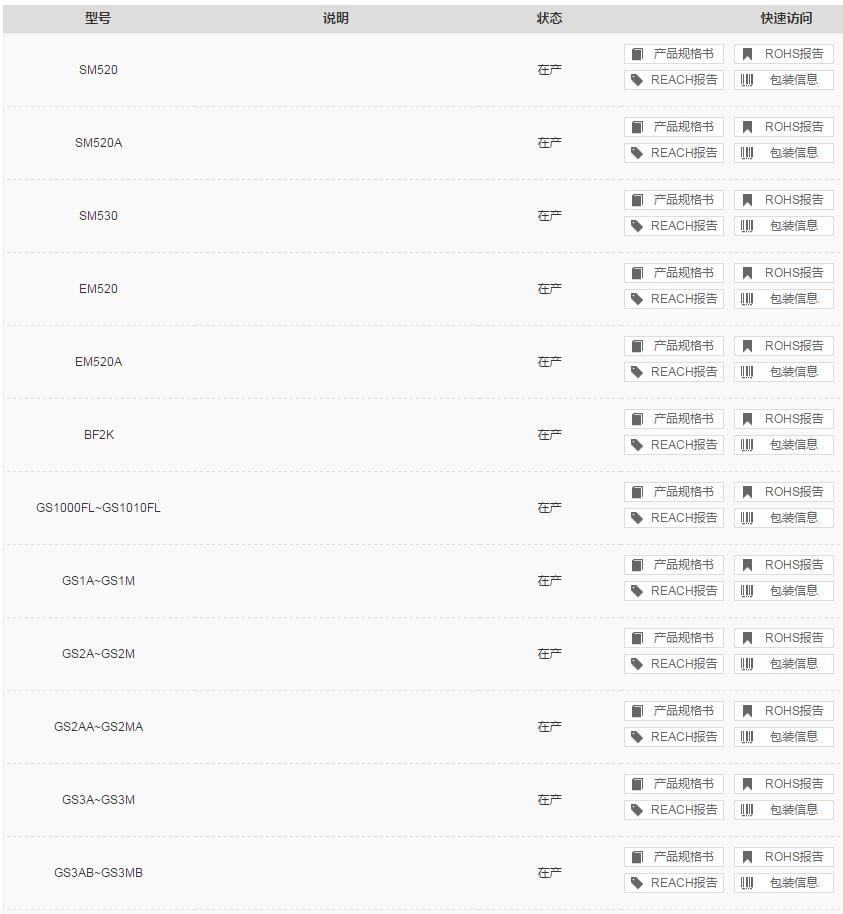Click the 快速访问 column header
Screen dimensions: 843x914
[786, 18]
